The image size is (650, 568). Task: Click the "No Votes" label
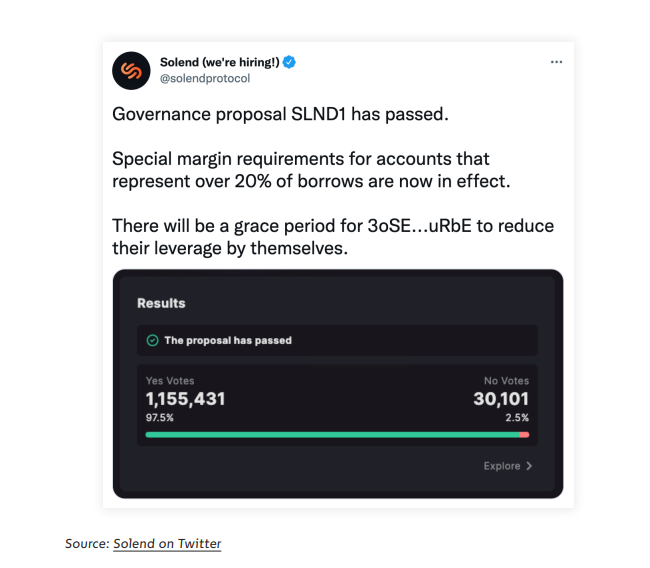pos(507,381)
